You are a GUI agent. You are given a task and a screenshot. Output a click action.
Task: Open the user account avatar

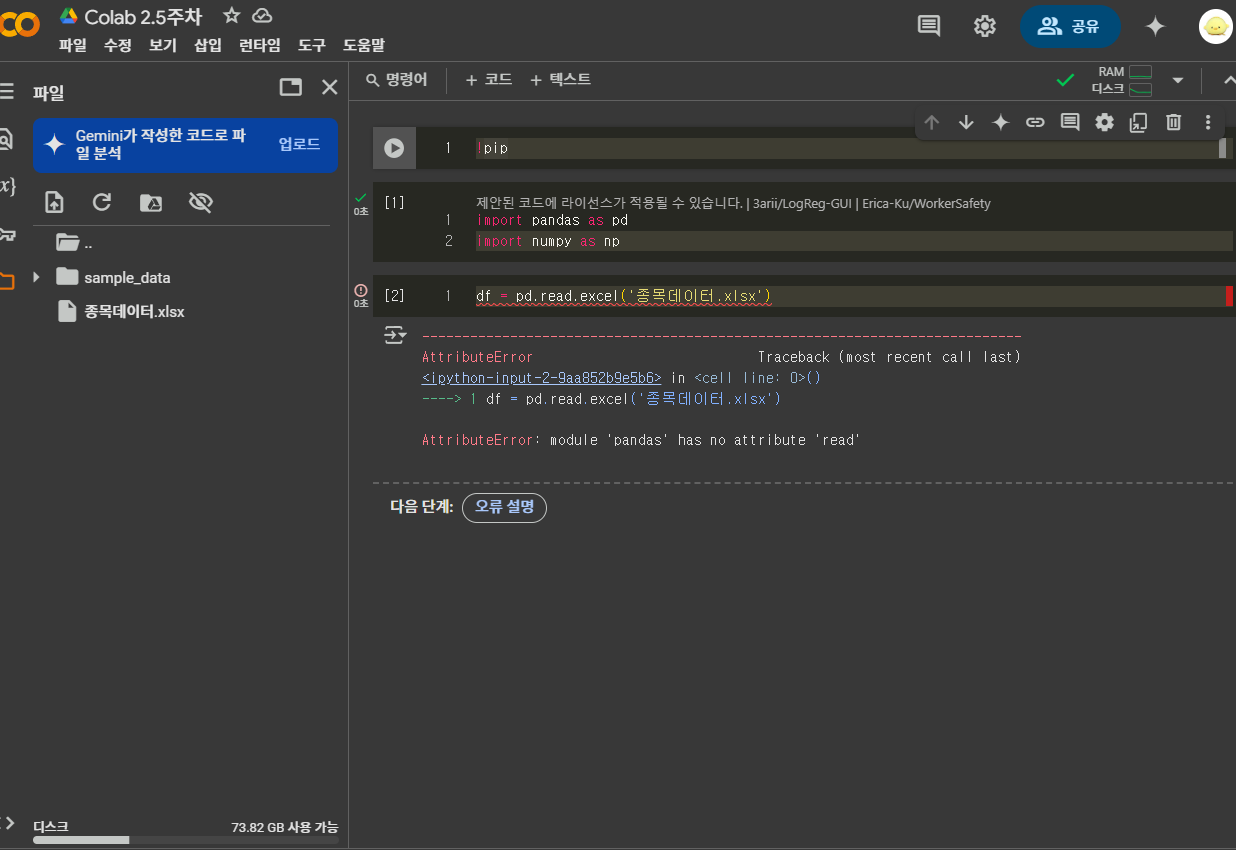pyautogui.click(x=1215, y=27)
